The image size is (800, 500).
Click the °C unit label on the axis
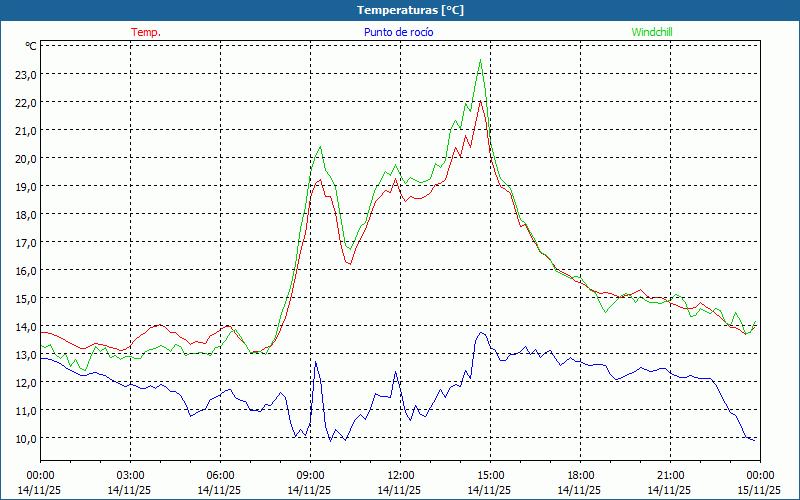(x=30, y=46)
